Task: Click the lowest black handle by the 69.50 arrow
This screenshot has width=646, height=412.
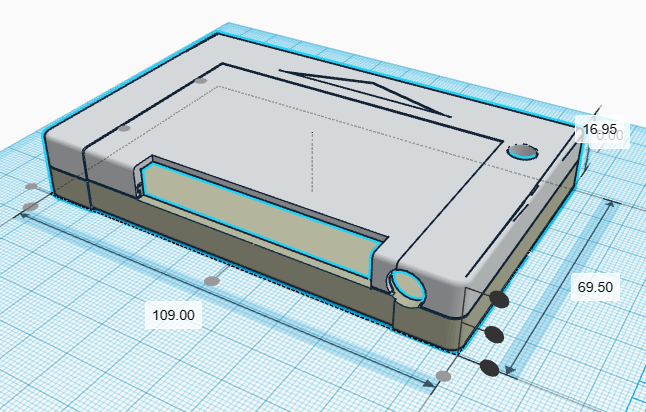Action: pos(489,368)
